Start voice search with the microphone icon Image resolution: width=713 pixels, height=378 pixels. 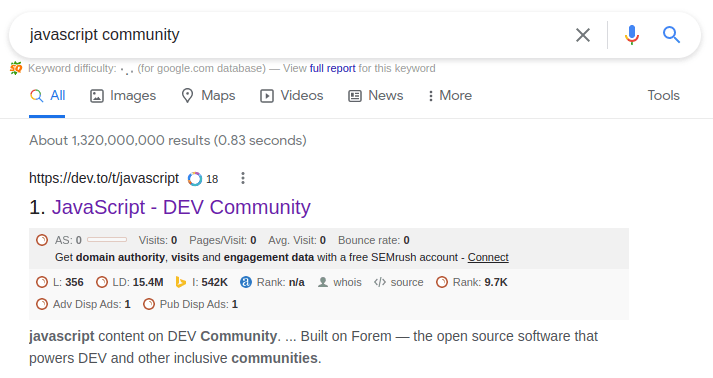coord(632,35)
